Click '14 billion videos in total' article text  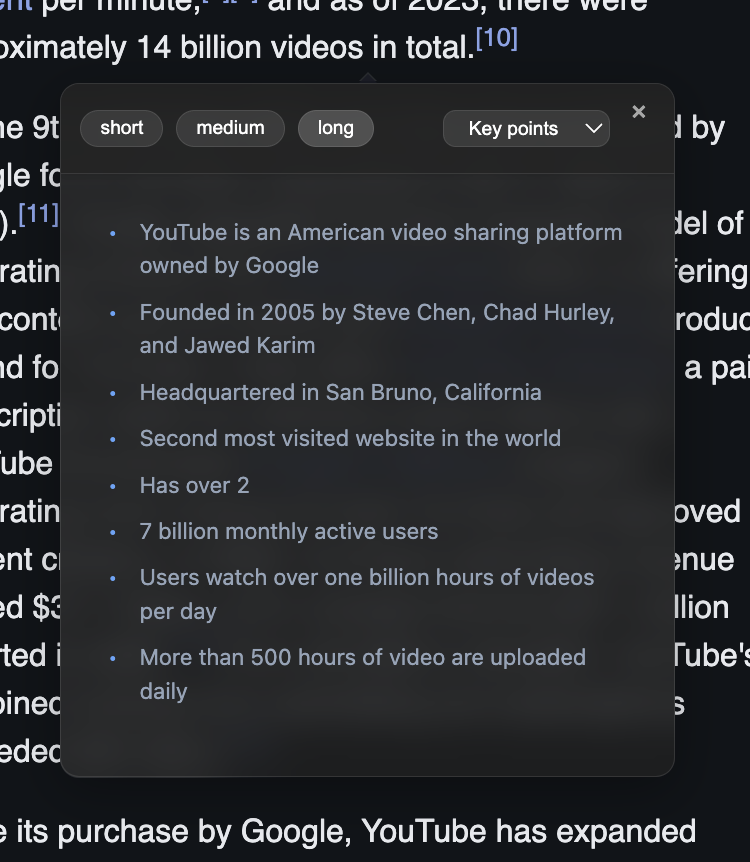coord(305,47)
